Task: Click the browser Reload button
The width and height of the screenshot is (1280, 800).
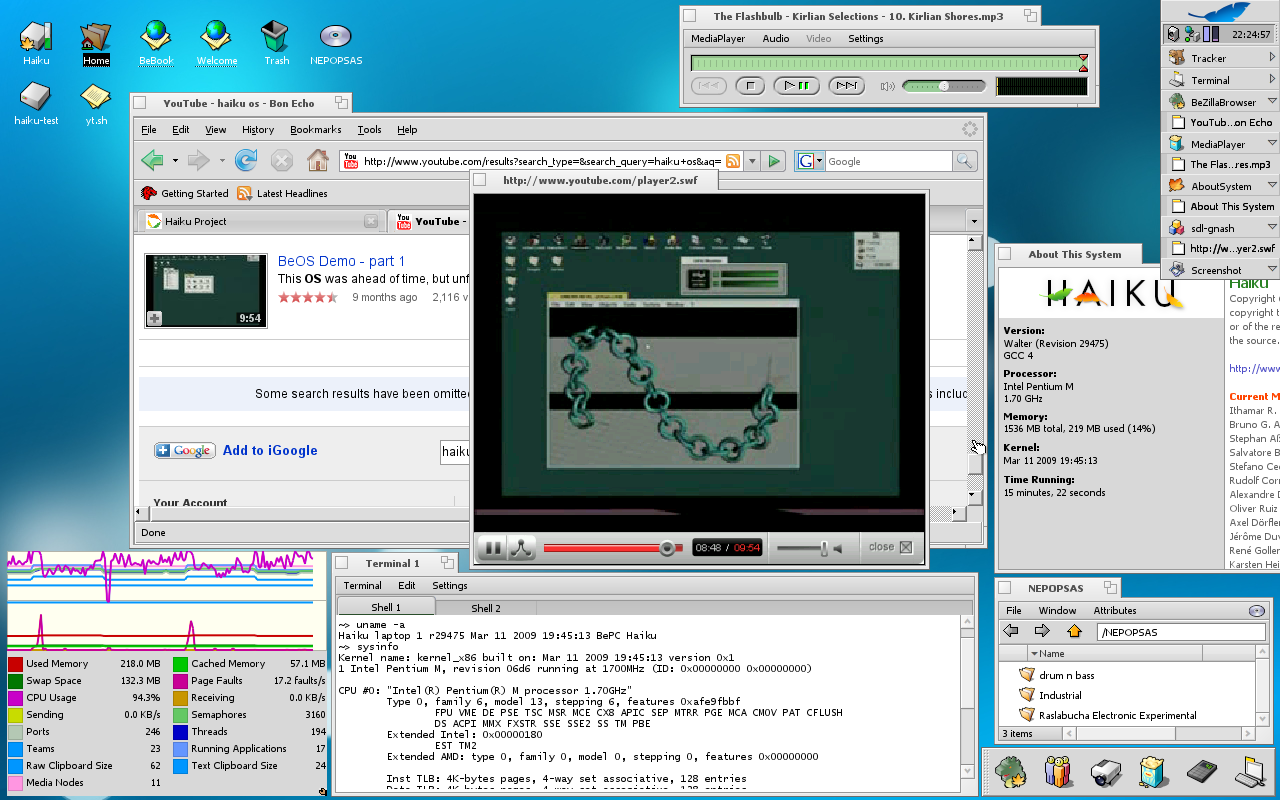Action: (246, 160)
